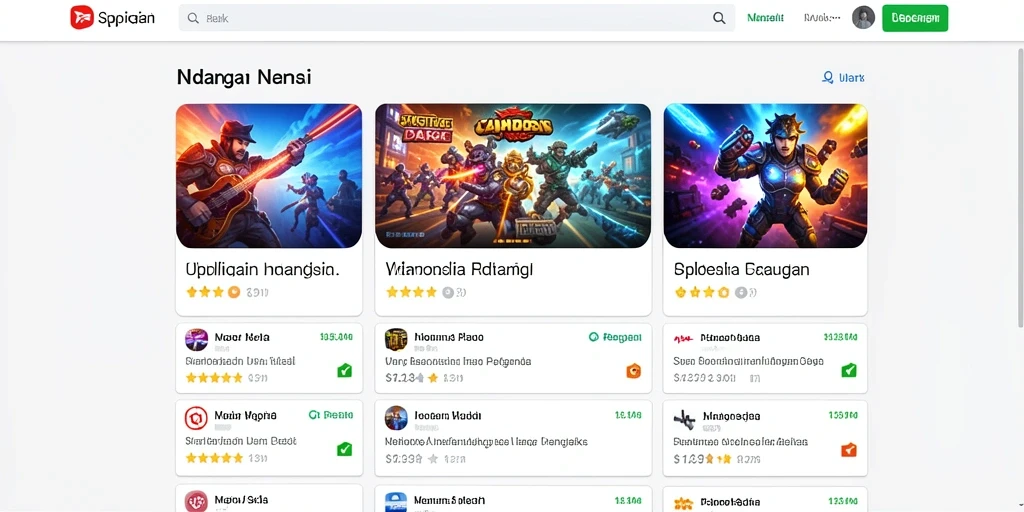
Task: Open the Sploeslia Geaugan title
Action: click(741, 269)
